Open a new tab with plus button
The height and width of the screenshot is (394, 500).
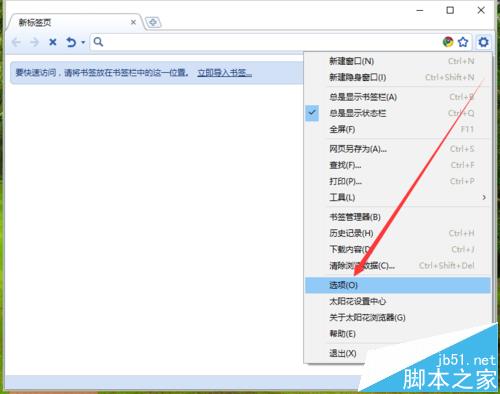click(153, 23)
